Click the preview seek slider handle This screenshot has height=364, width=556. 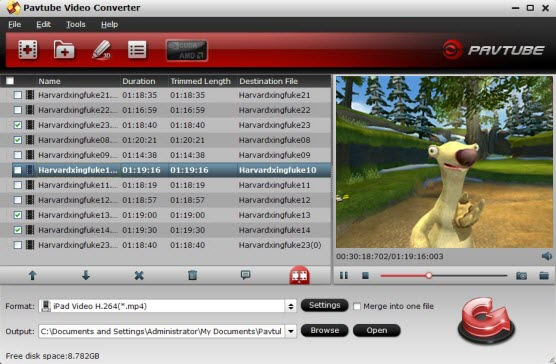pyautogui.click(x=429, y=275)
